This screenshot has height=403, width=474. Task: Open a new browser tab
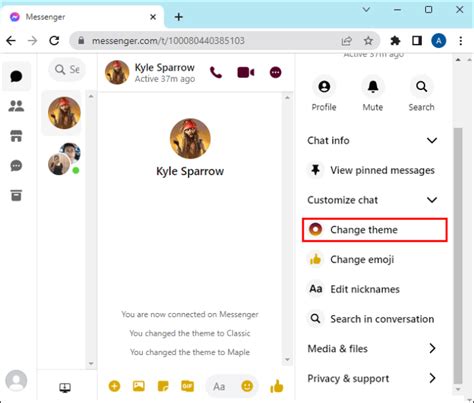pyautogui.click(x=179, y=17)
